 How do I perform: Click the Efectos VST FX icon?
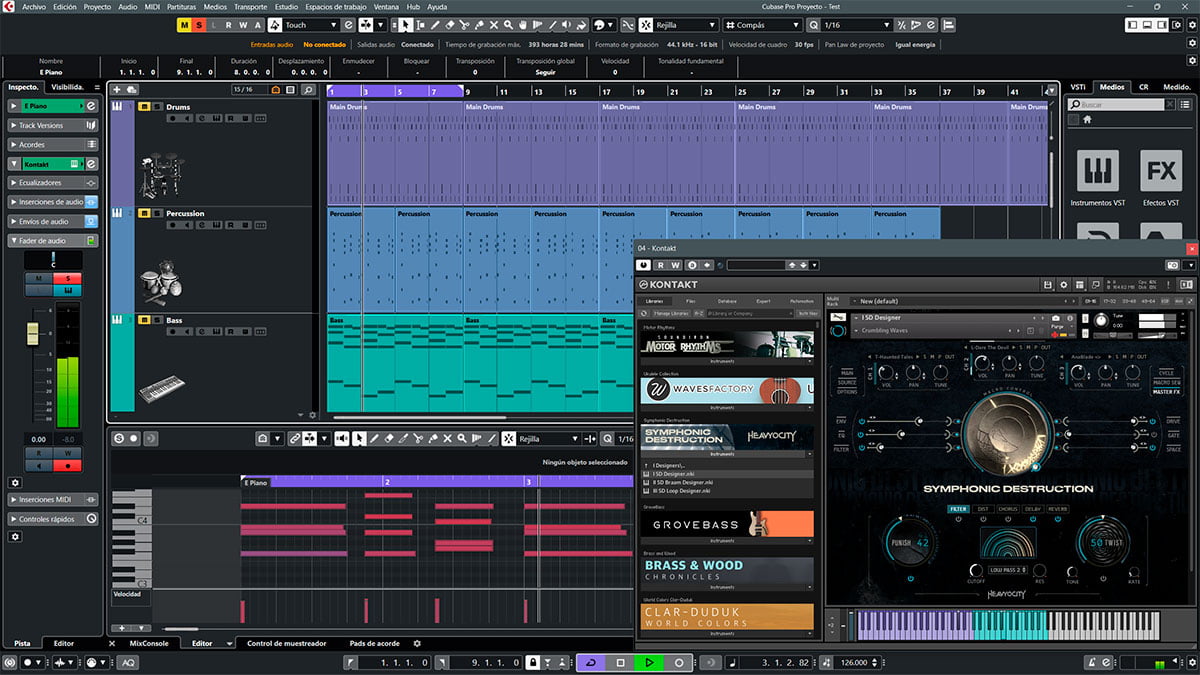pyautogui.click(x=1161, y=171)
